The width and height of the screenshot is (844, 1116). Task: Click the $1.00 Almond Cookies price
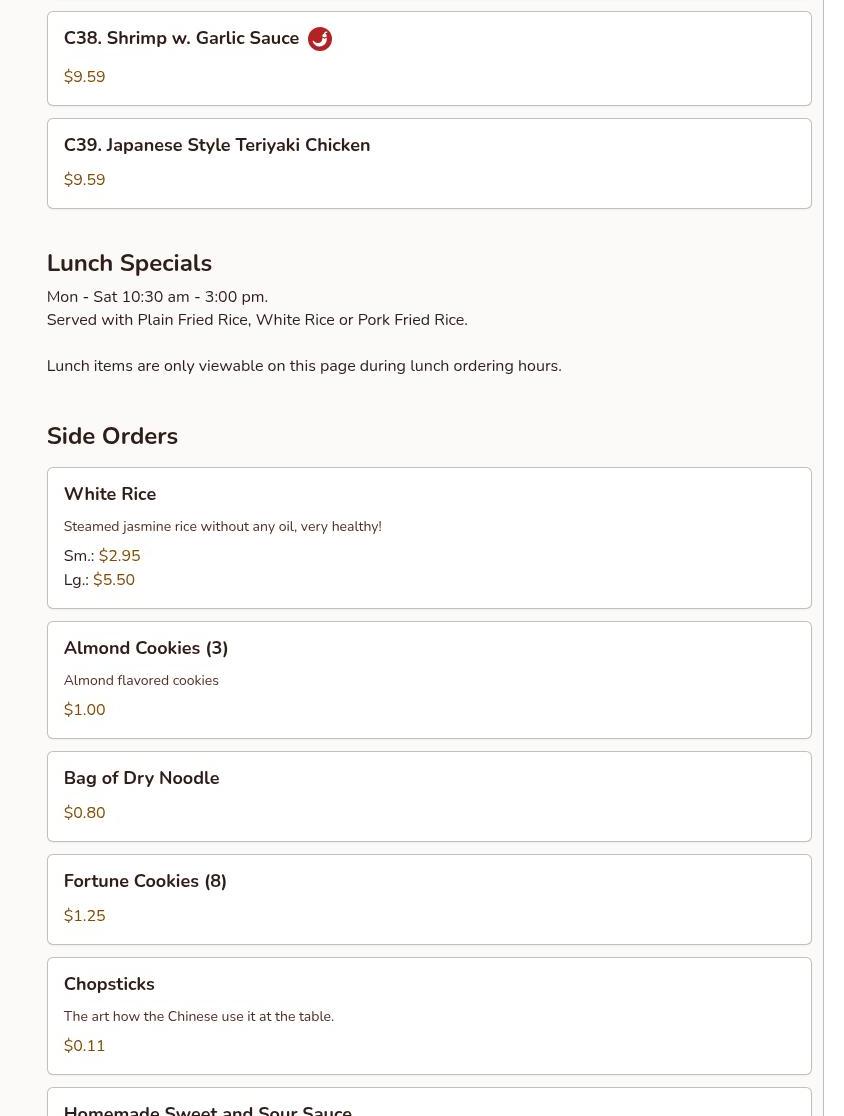[x=84, y=710]
